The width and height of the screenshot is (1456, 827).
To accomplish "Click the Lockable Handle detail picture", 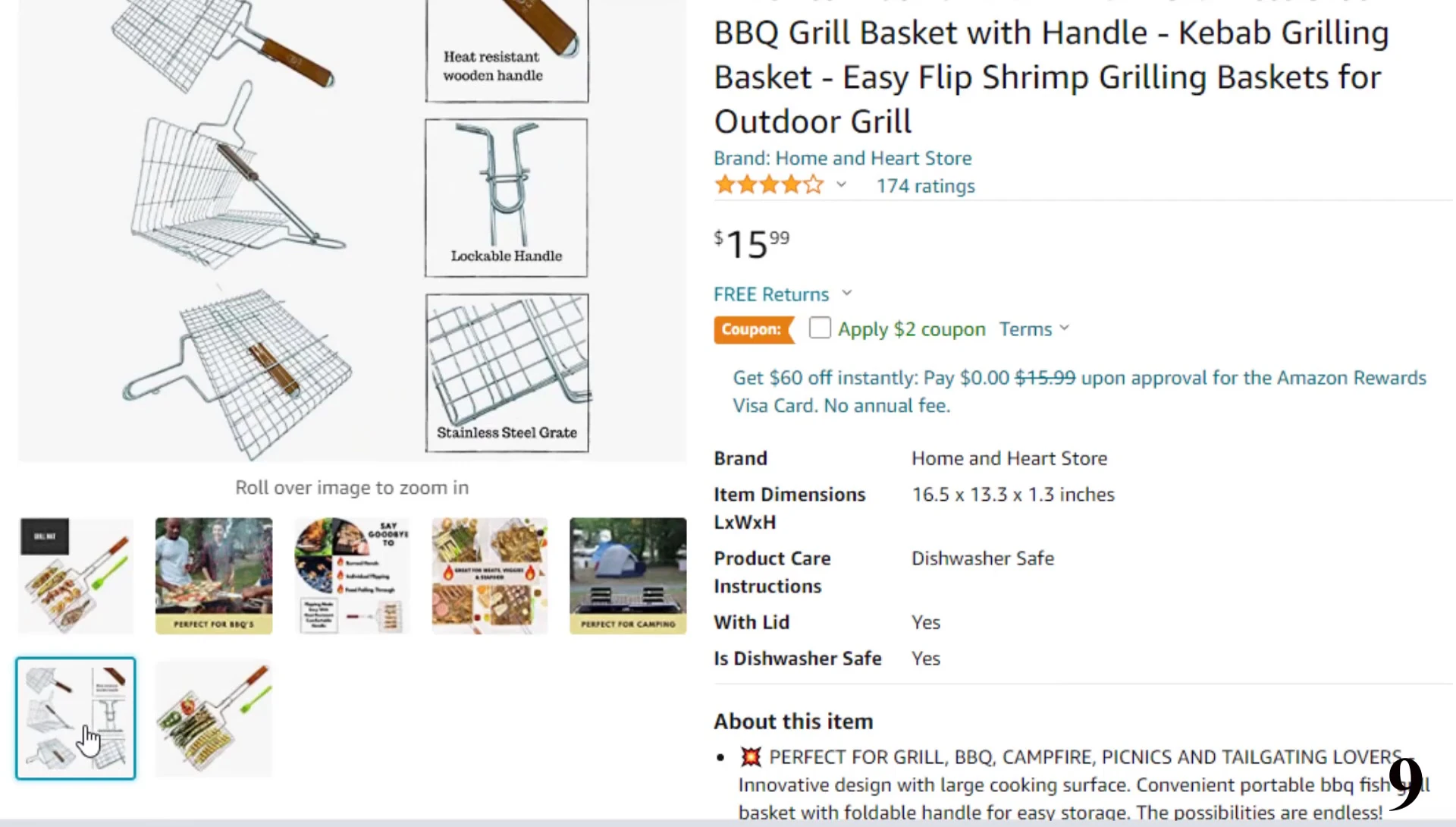I will [x=507, y=198].
